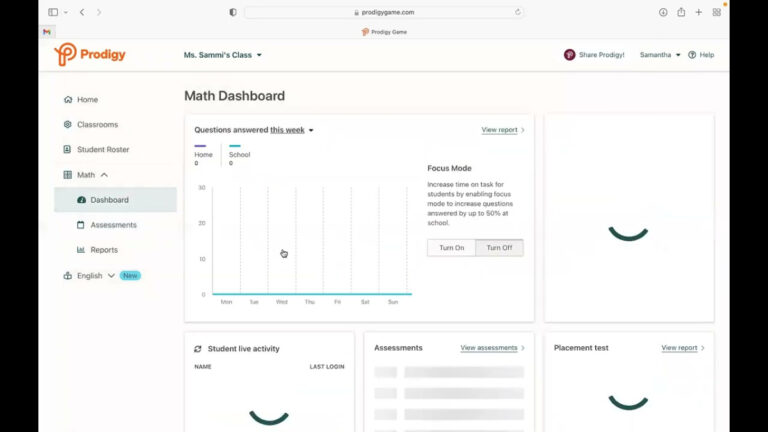768x432 pixels.
Task: Click the Classrooms gear-like icon
Action: coord(68,124)
